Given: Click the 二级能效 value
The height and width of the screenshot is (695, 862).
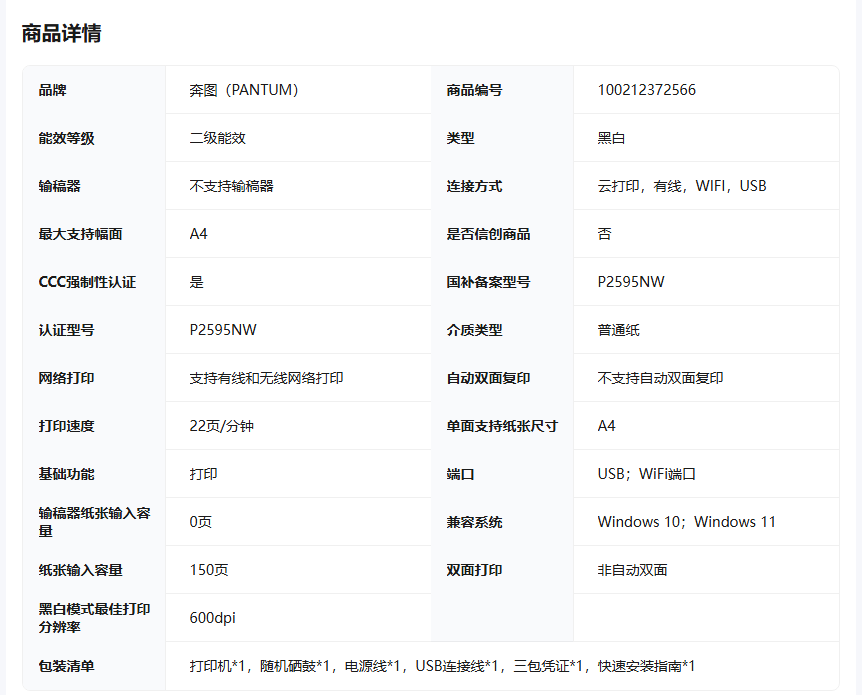Looking at the screenshot, I should pyautogui.click(x=217, y=138).
